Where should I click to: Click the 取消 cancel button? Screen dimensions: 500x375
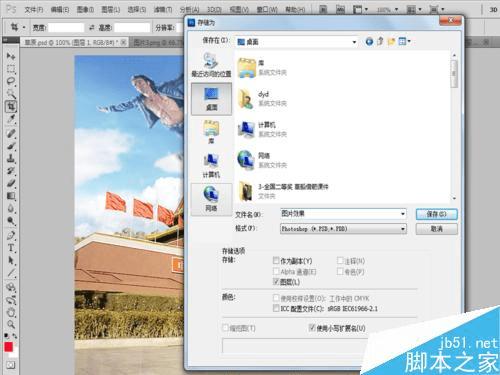[x=436, y=229]
